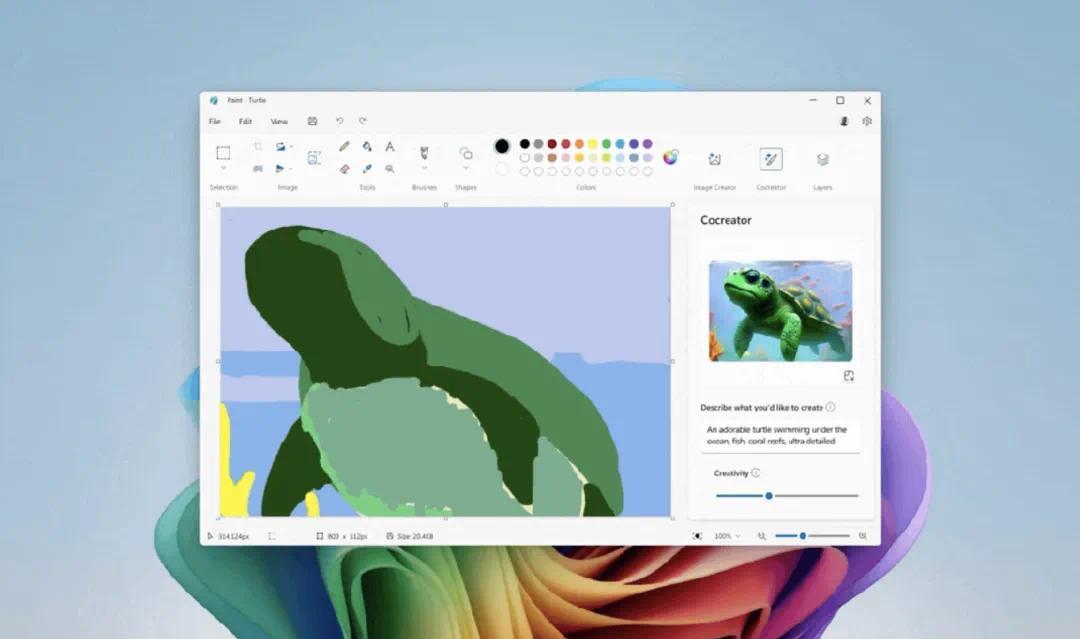
Task: Choose the Text tool
Action: [390, 147]
